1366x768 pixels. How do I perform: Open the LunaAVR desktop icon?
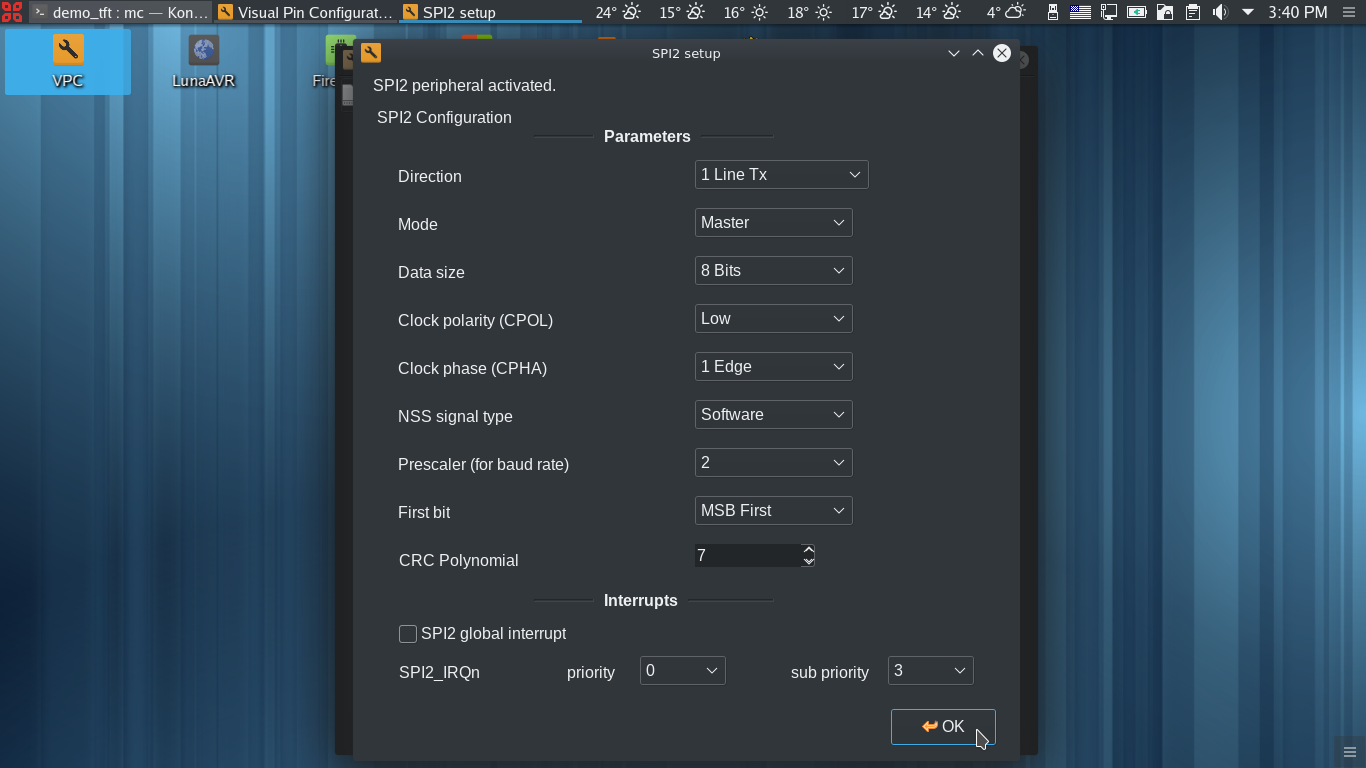[x=203, y=60]
